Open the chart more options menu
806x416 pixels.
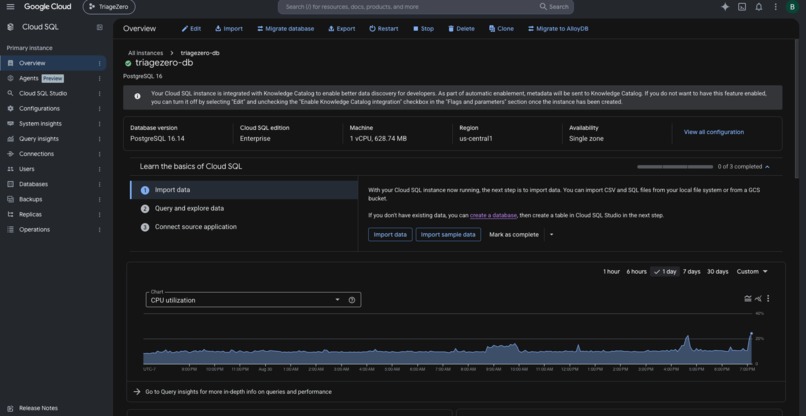coord(768,298)
